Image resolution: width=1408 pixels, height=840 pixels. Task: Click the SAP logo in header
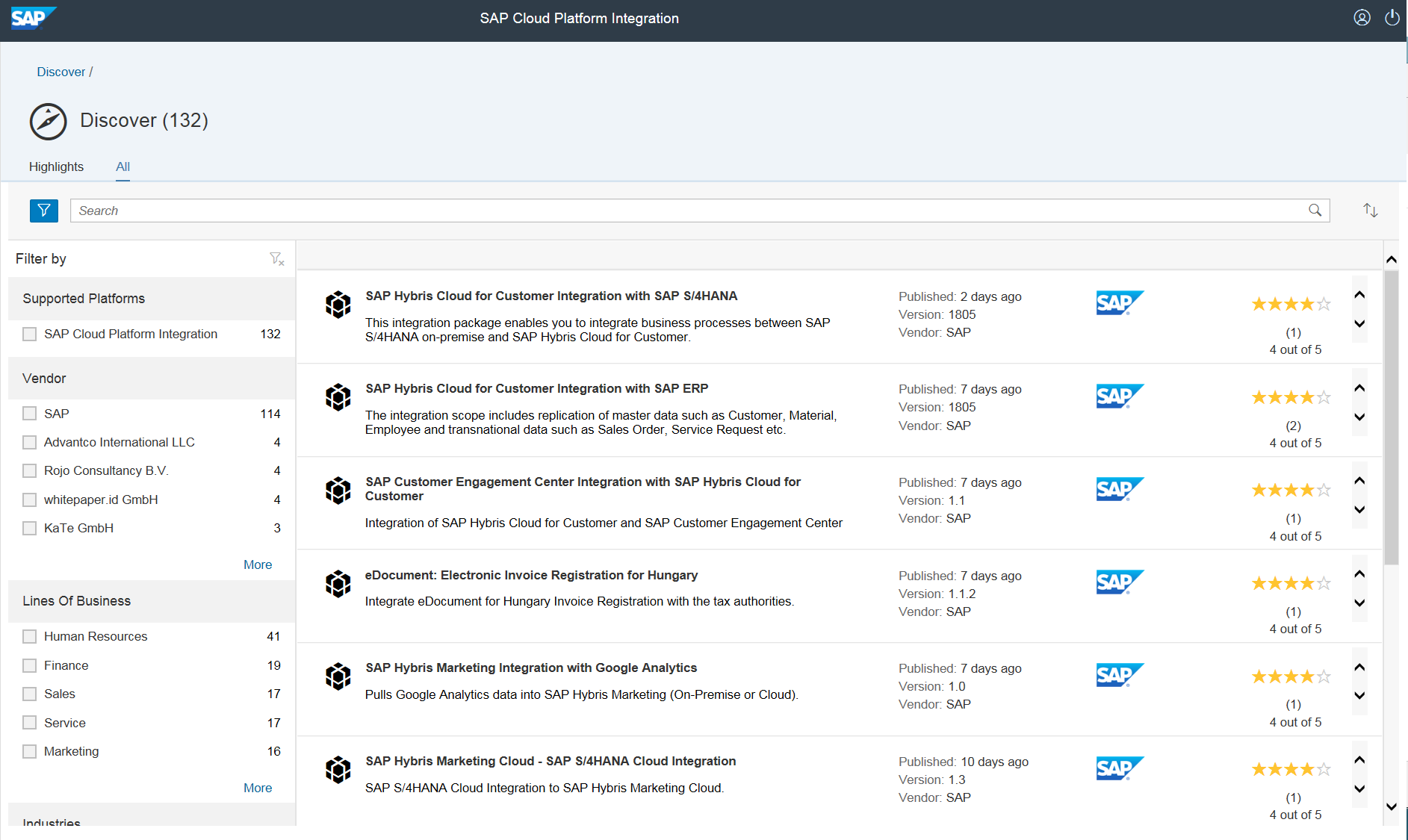[x=34, y=18]
